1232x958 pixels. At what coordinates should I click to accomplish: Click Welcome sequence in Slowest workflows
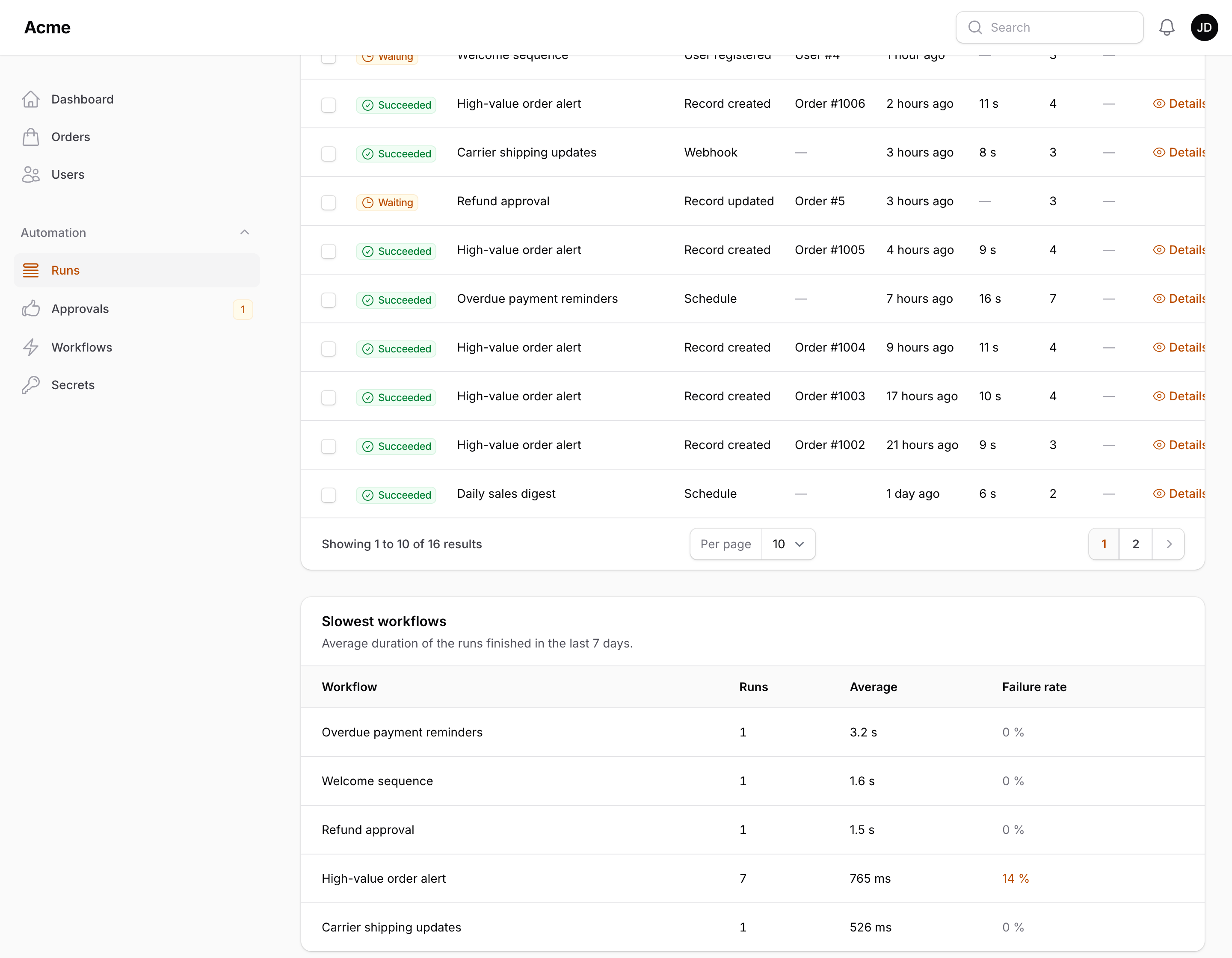(377, 781)
